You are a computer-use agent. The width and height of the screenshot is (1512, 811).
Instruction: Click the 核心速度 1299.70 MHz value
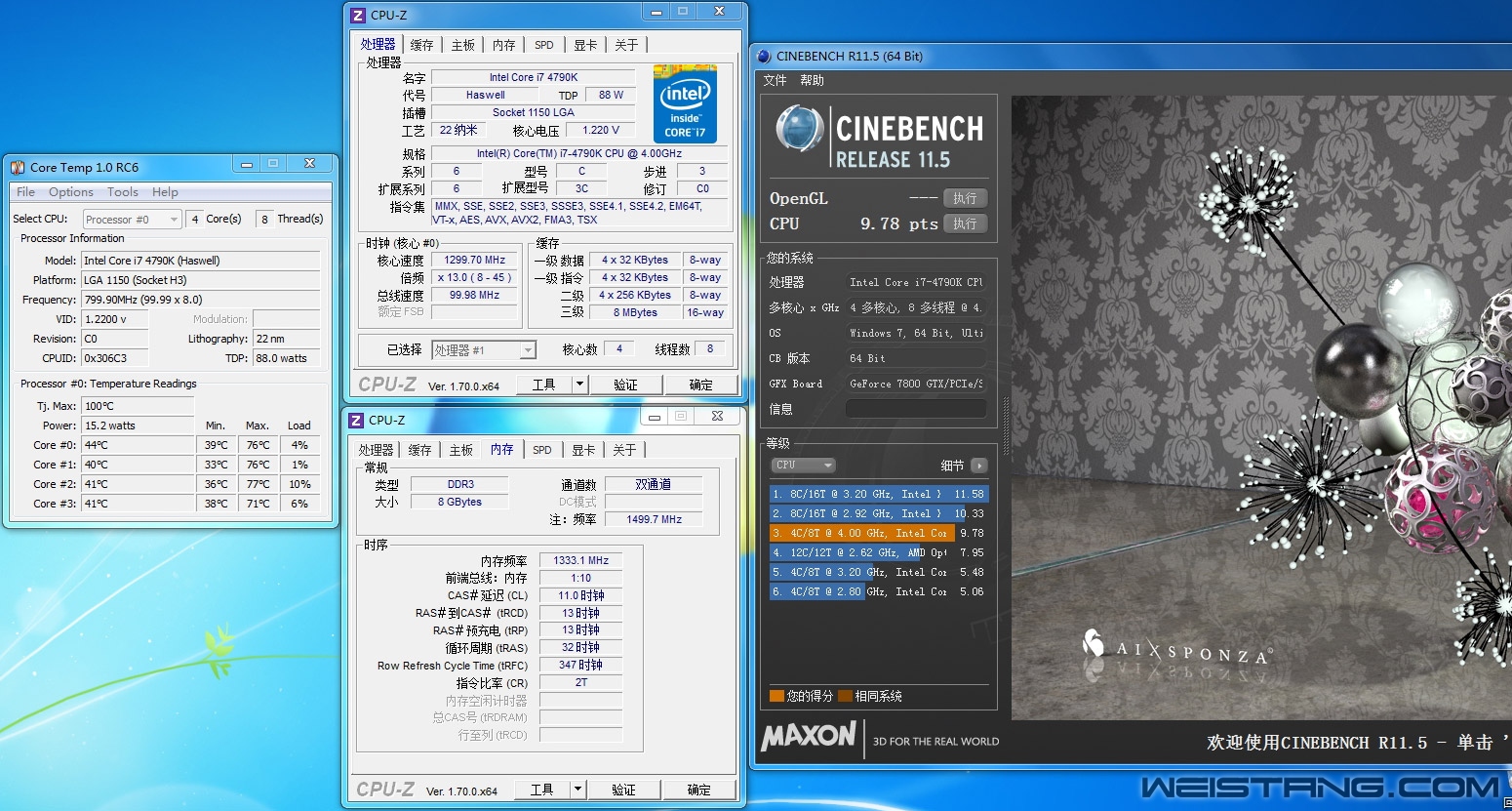475,261
